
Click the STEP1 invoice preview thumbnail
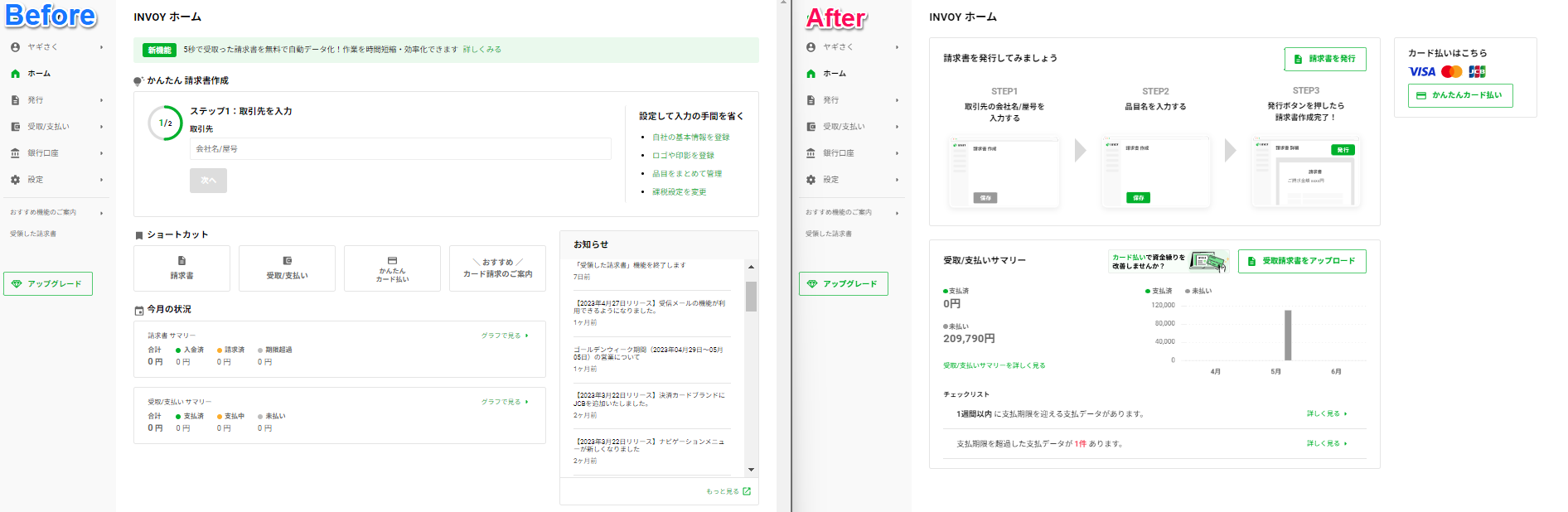(x=1004, y=172)
